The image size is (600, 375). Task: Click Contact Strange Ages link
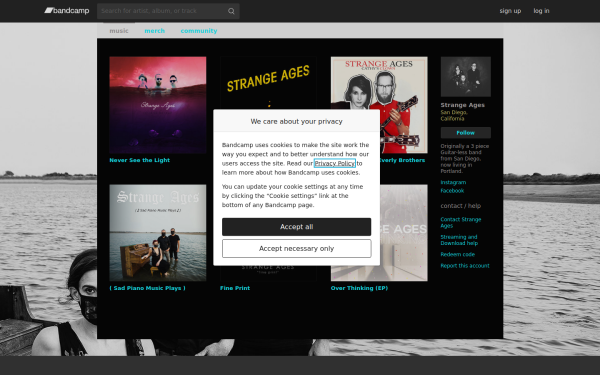click(x=461, y=222)
